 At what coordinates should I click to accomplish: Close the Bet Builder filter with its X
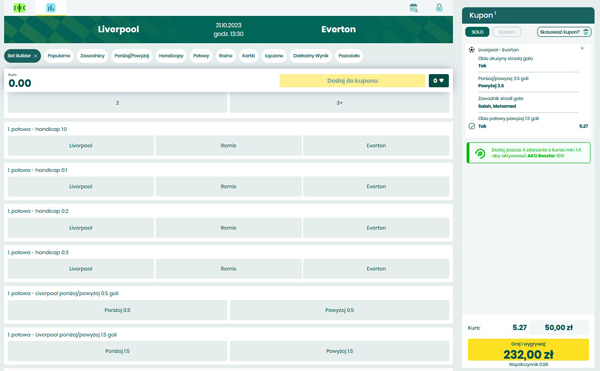36,56
